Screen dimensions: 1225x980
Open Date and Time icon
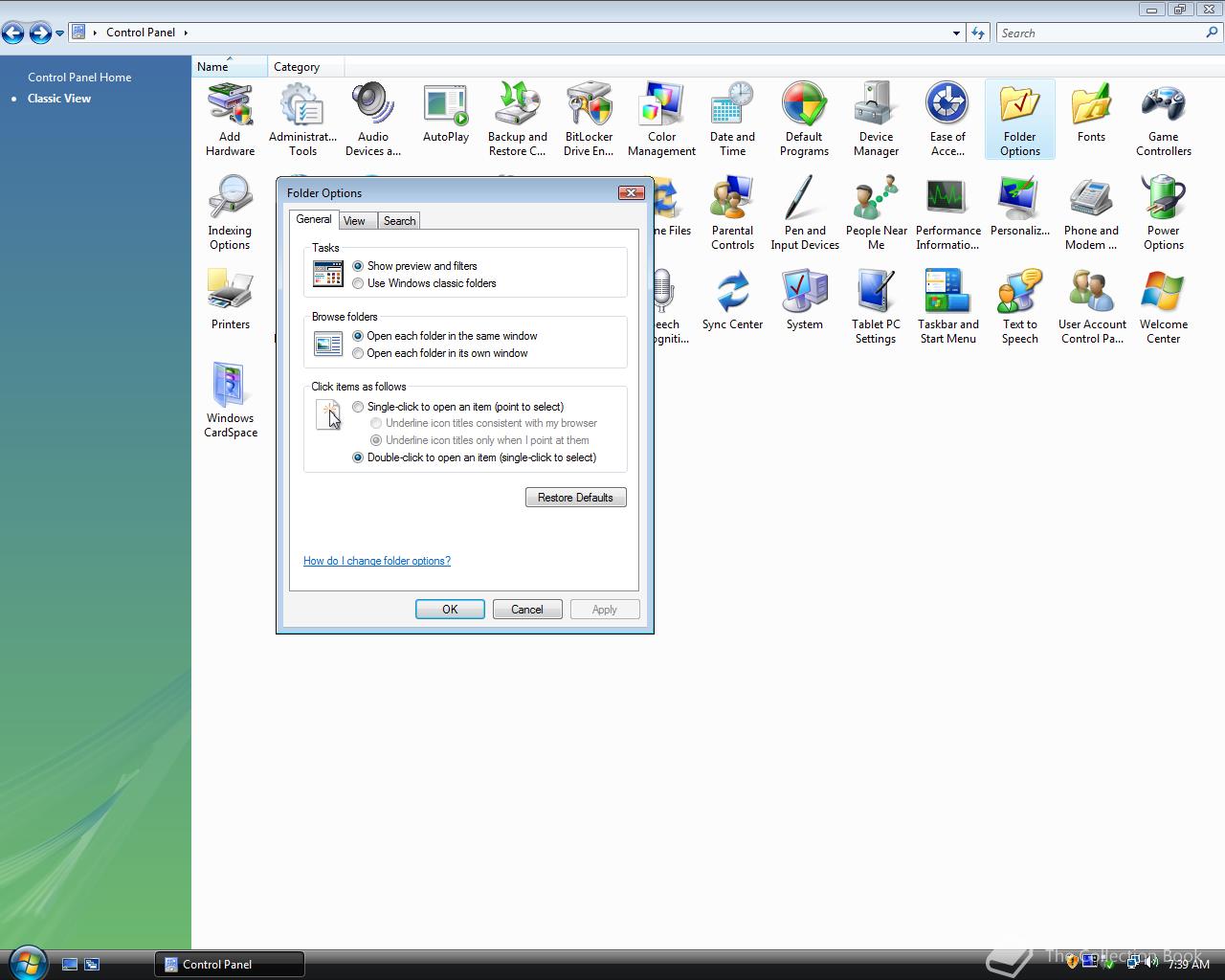732,120
